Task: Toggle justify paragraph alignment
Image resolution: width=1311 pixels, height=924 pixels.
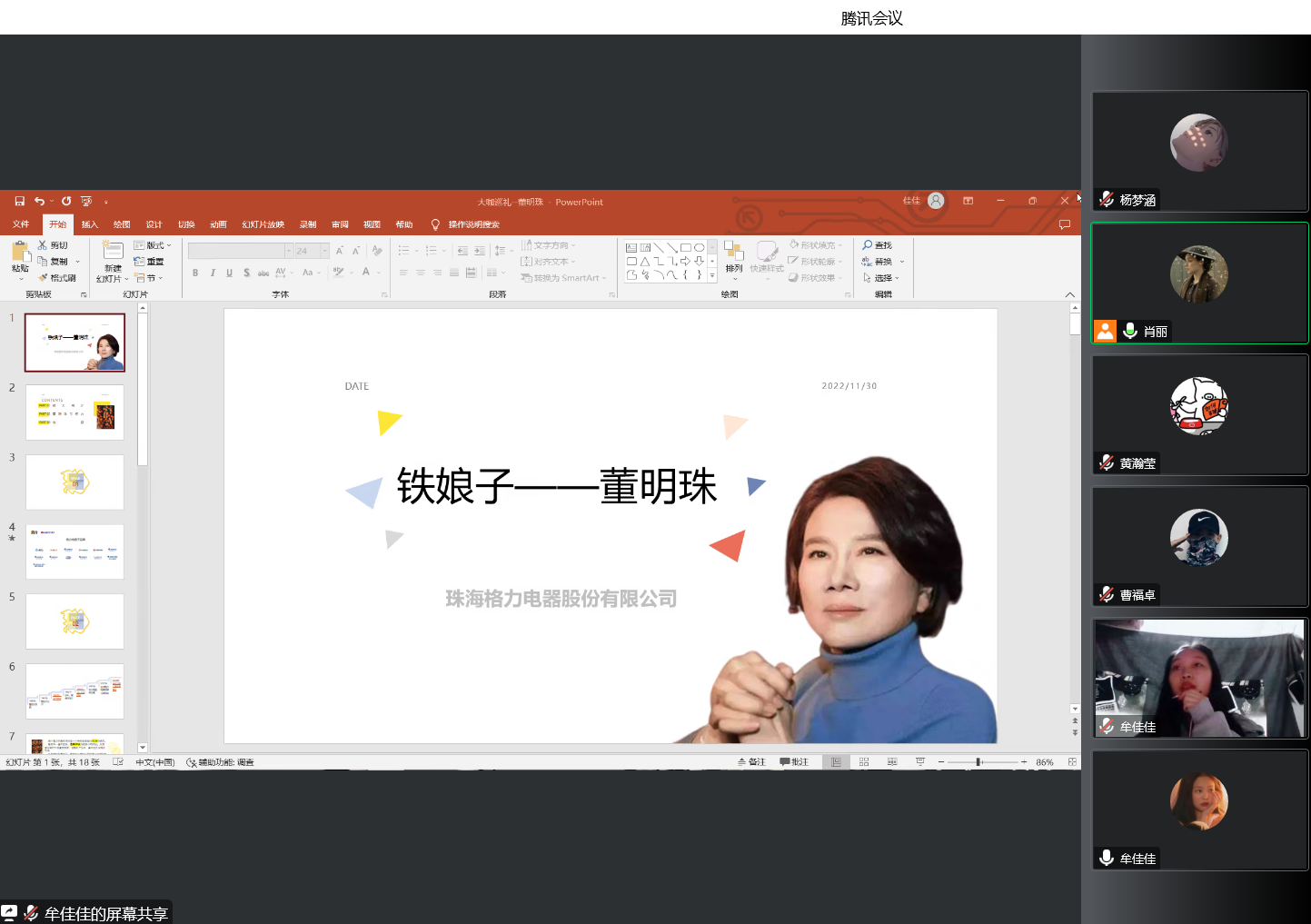Action: (x=454, y=273)
